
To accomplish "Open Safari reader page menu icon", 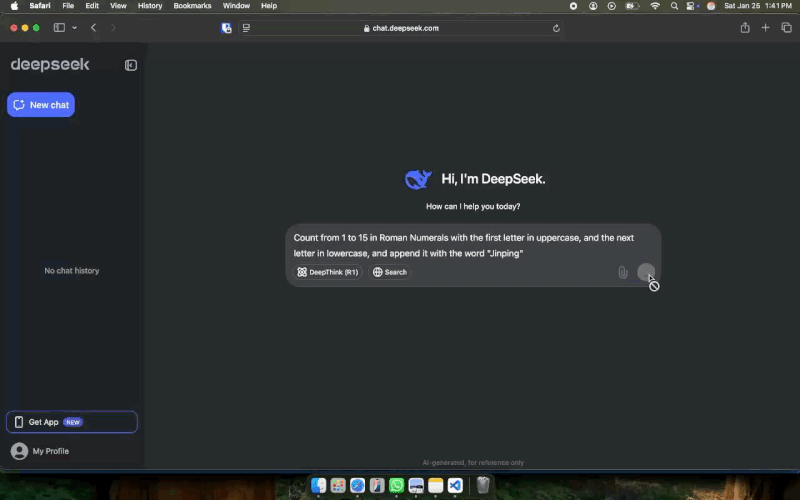I will click(246, 28).
